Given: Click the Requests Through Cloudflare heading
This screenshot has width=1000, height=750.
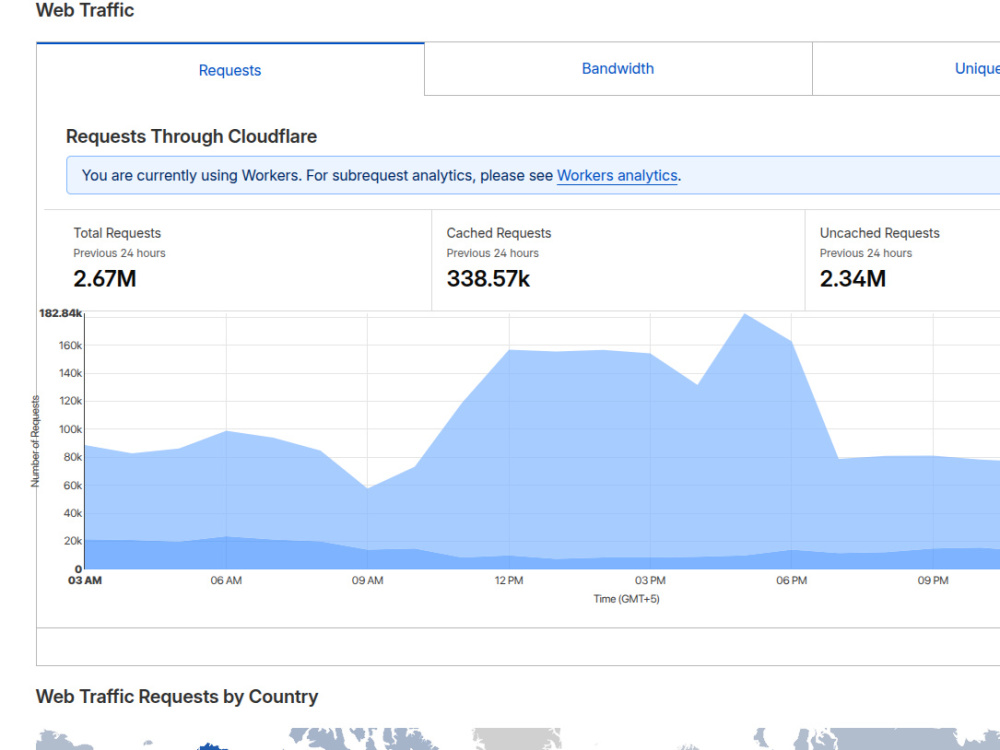Looking at the screenshot, I should pos(191,136).
